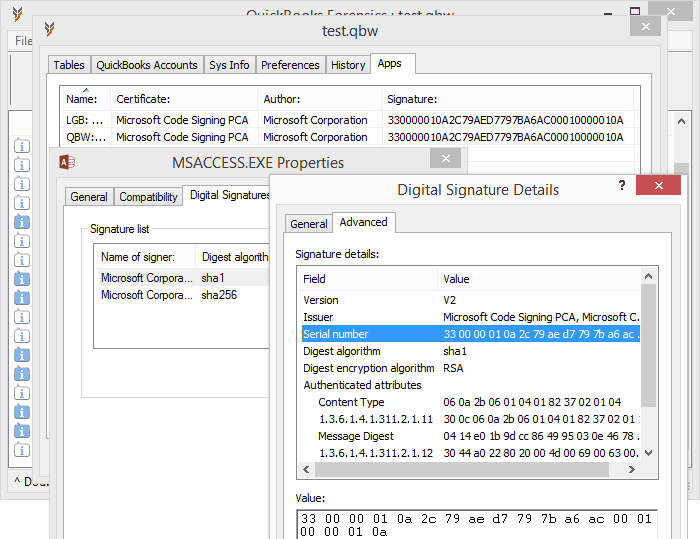700x539 pixels.
Task: Select the Issuer field row
Action: (471, 317)
